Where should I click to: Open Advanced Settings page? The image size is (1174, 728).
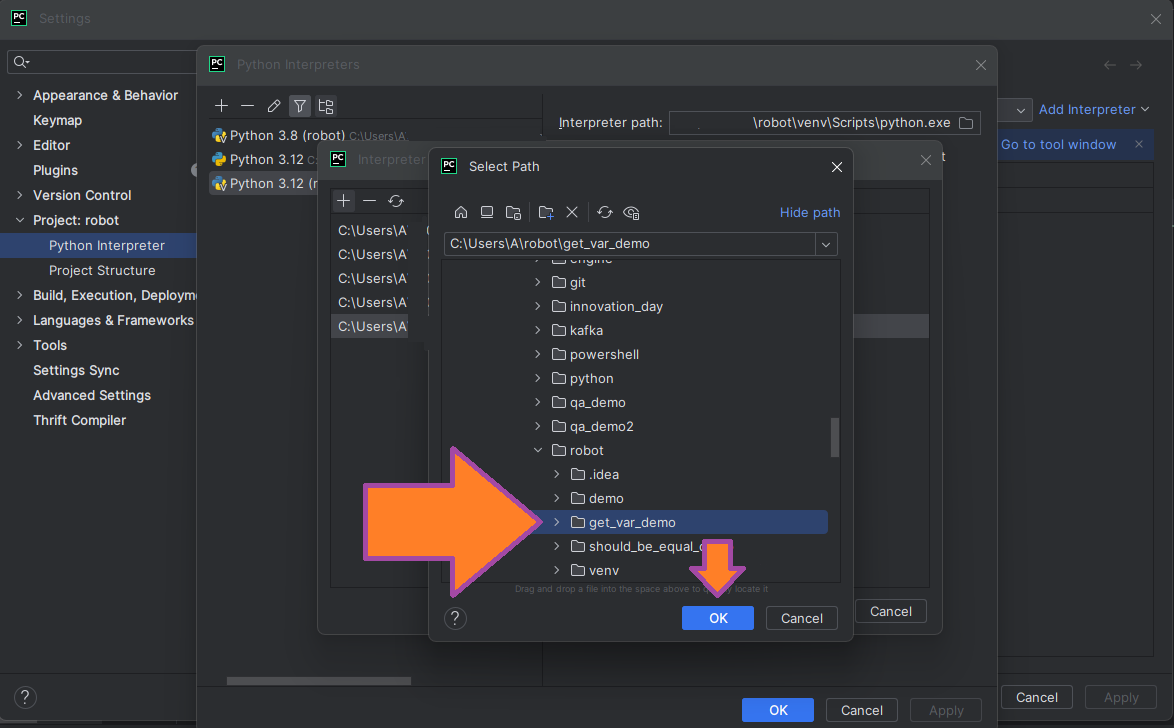[x=92, y=395]
